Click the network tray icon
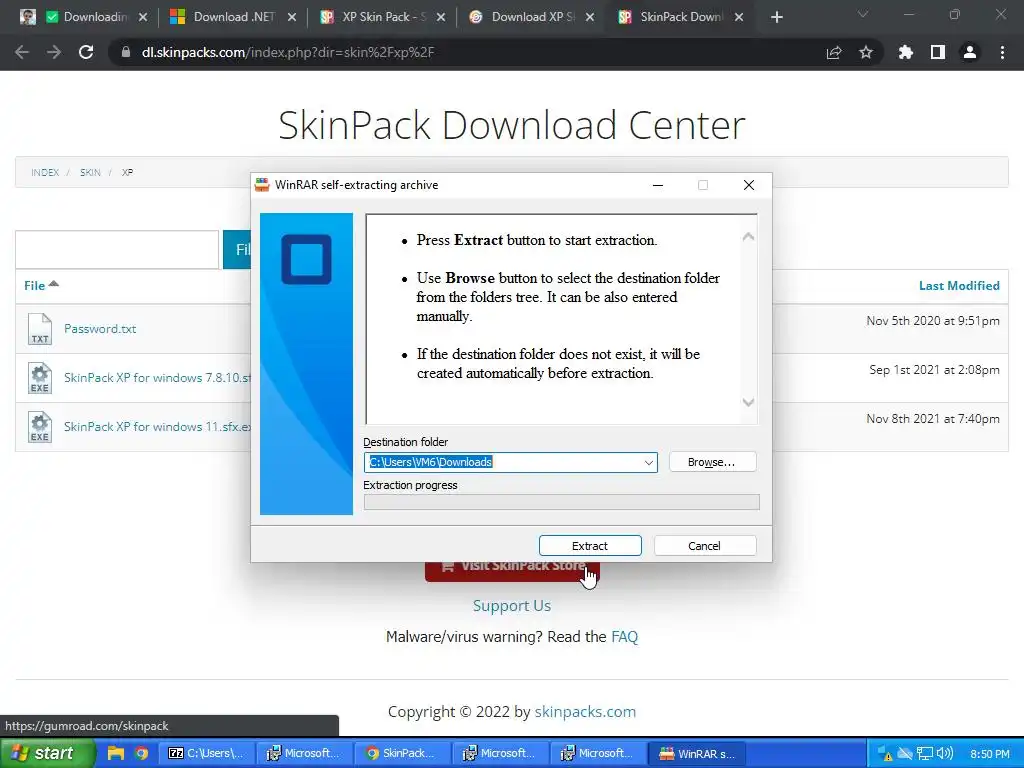 click(x=925, y=753)
